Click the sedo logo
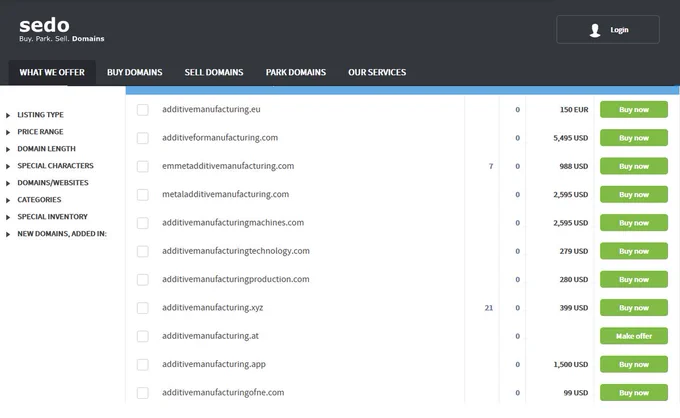680x418 pixels. [x=62, y=30]
